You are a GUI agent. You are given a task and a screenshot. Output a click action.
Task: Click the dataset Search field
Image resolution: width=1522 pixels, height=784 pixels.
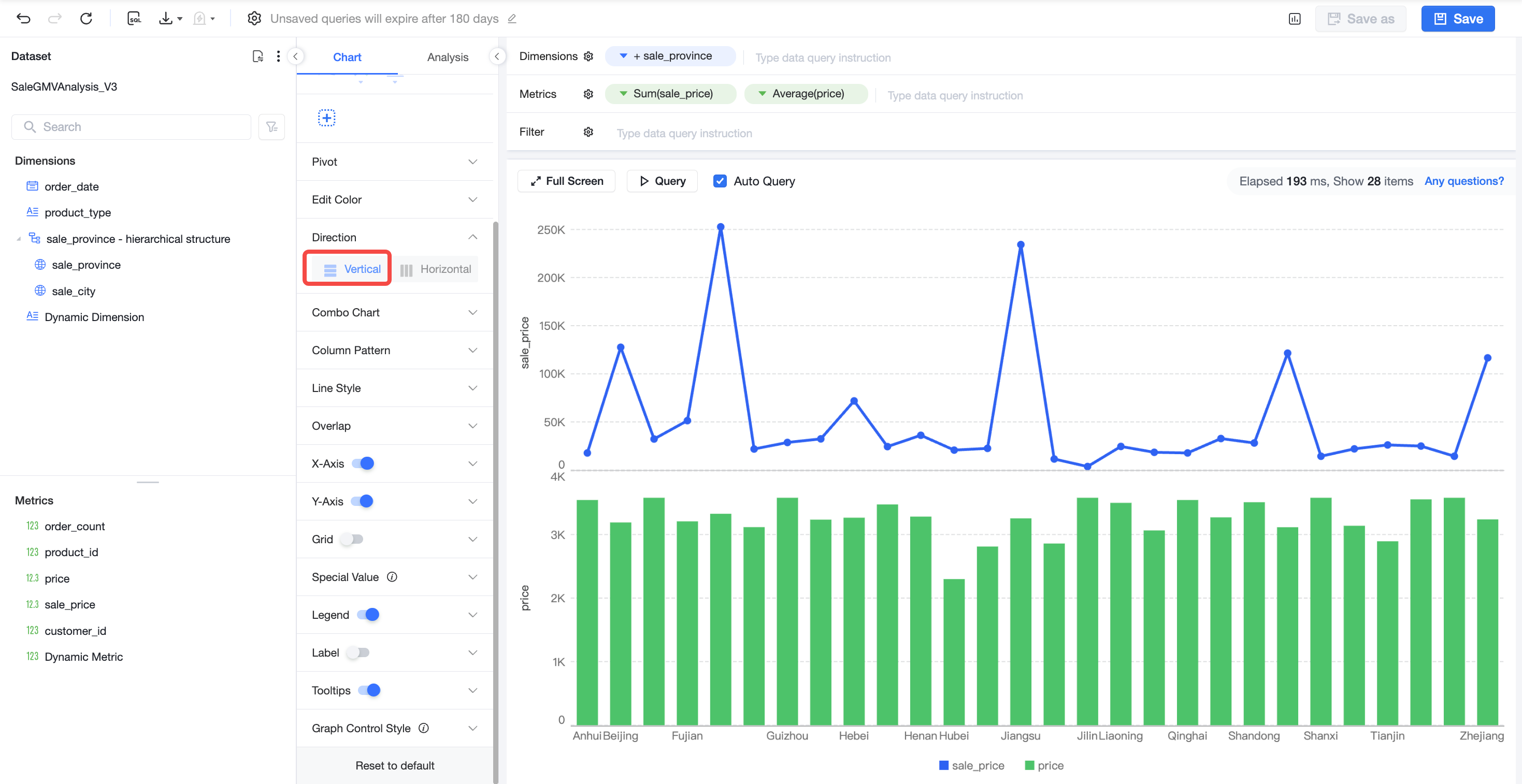(131, 127)
